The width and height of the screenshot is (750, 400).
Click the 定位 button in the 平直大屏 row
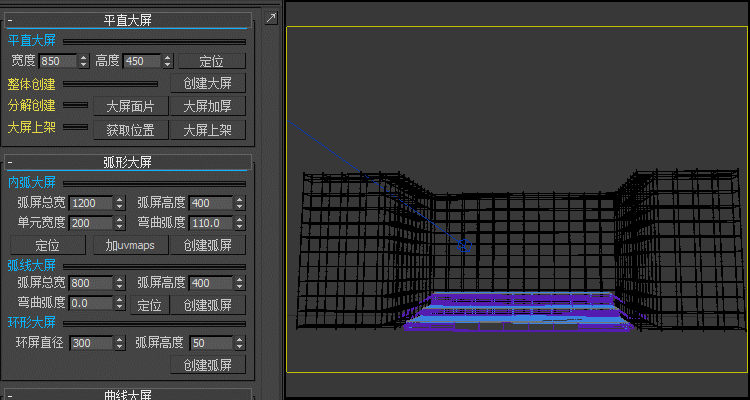coord(212,61)
